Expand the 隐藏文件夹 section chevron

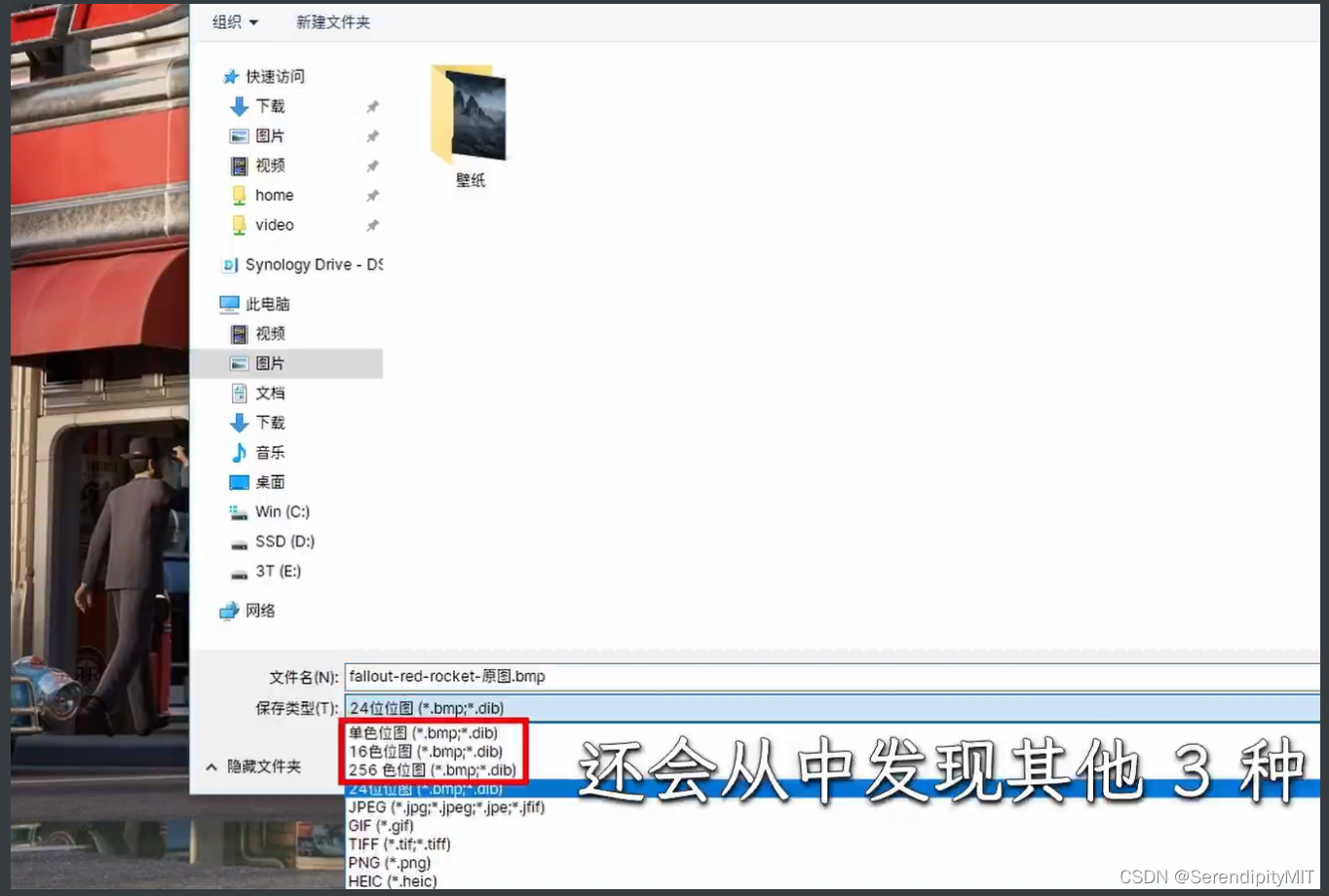211,766
